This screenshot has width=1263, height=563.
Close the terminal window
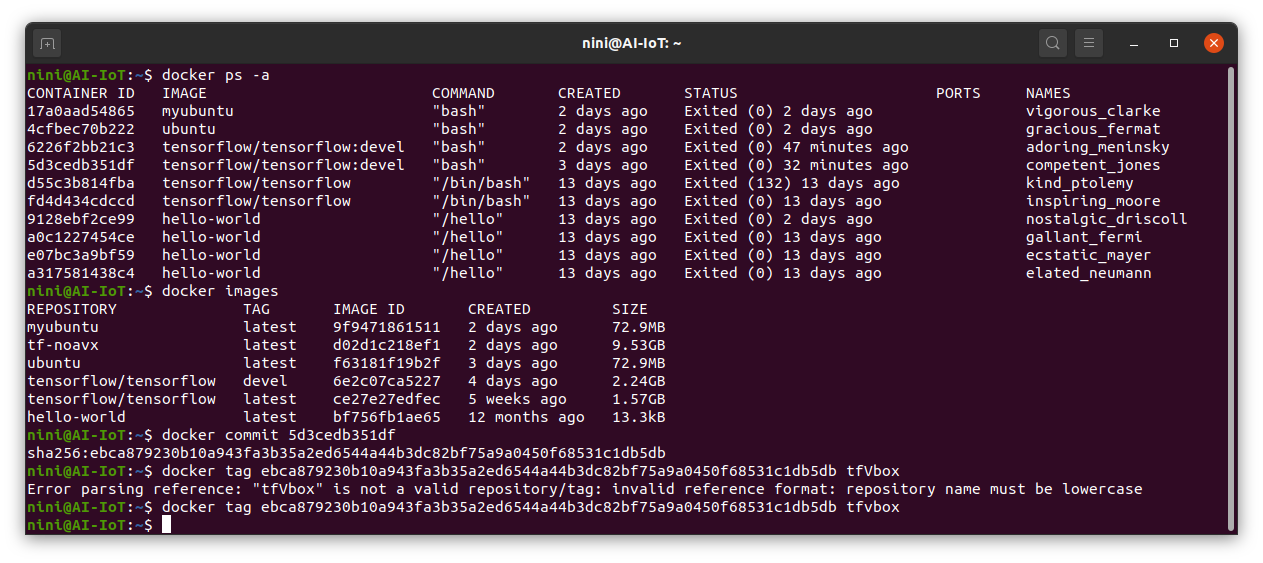[x=1214, y=43]
